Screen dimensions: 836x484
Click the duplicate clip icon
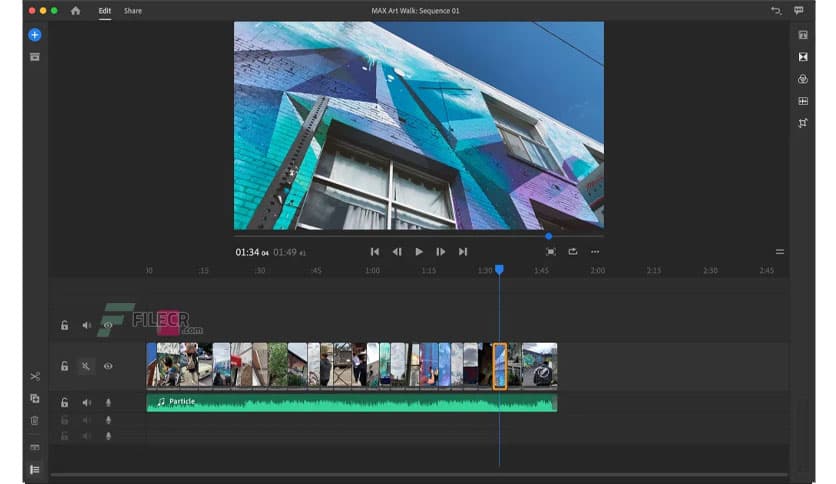[x=35, y=399]
